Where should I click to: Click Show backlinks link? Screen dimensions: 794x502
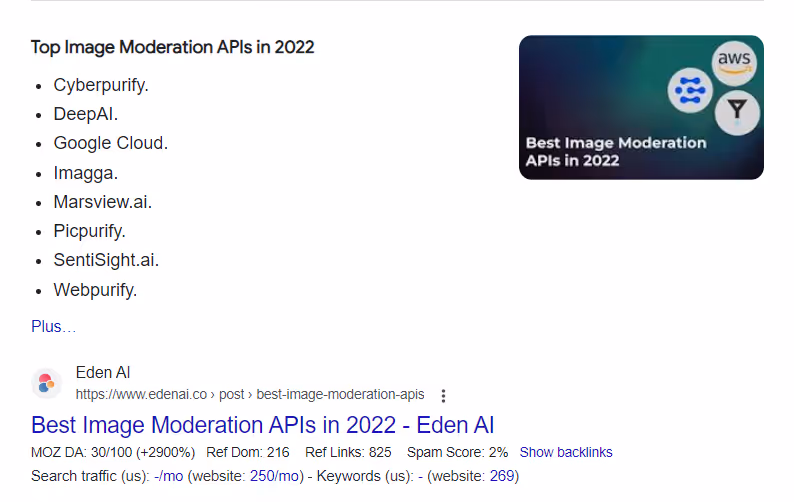tap(566, 452)
